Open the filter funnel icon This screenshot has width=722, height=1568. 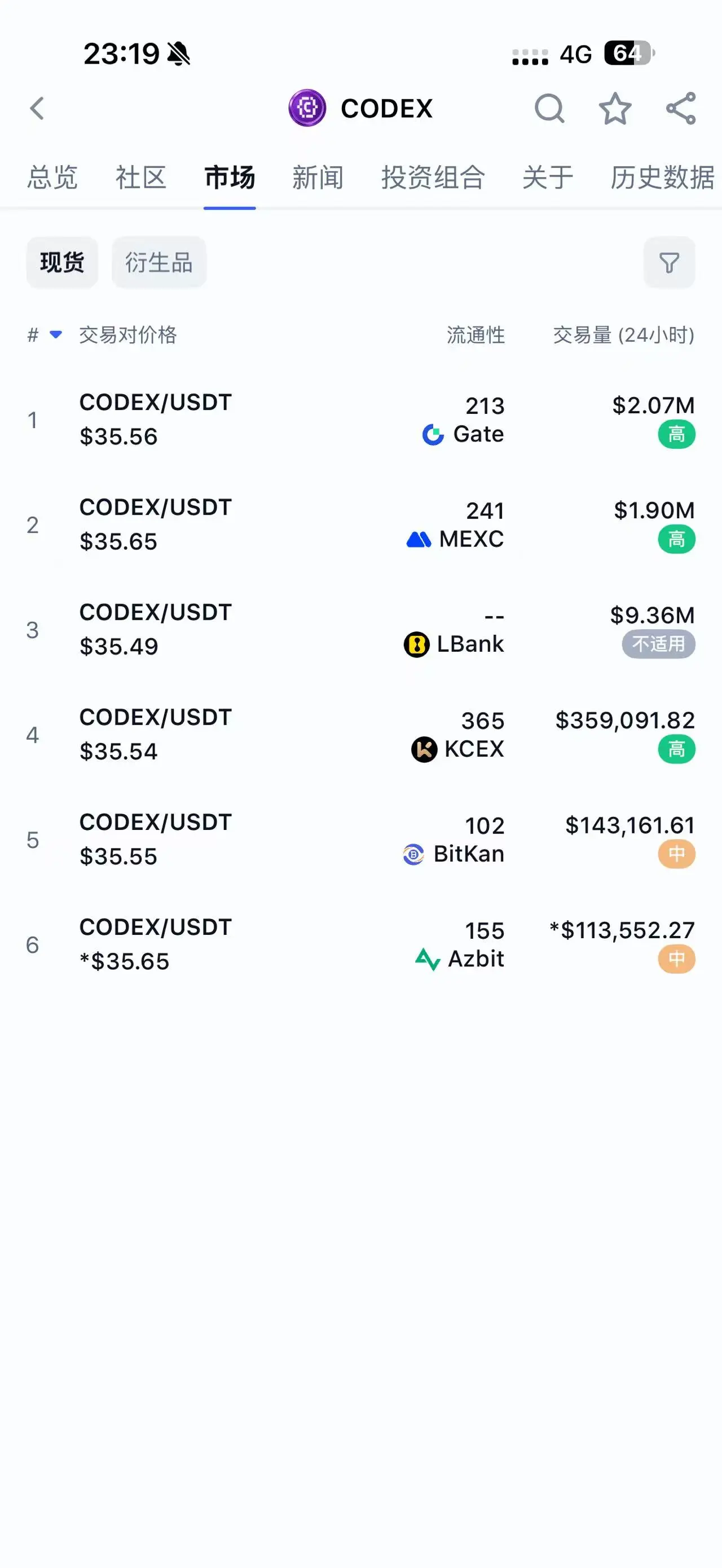click(x=669, y=262)
